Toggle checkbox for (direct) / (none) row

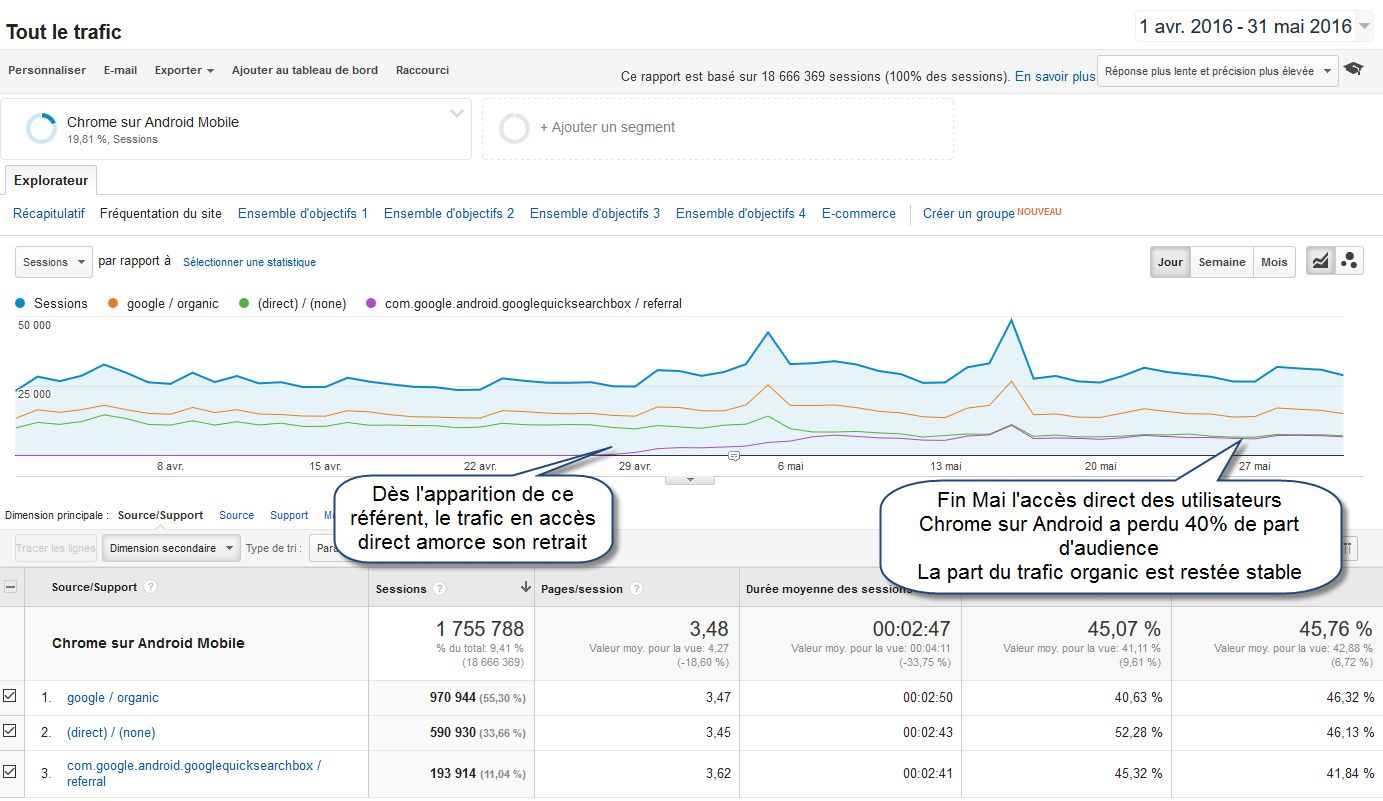pos(10,731)
